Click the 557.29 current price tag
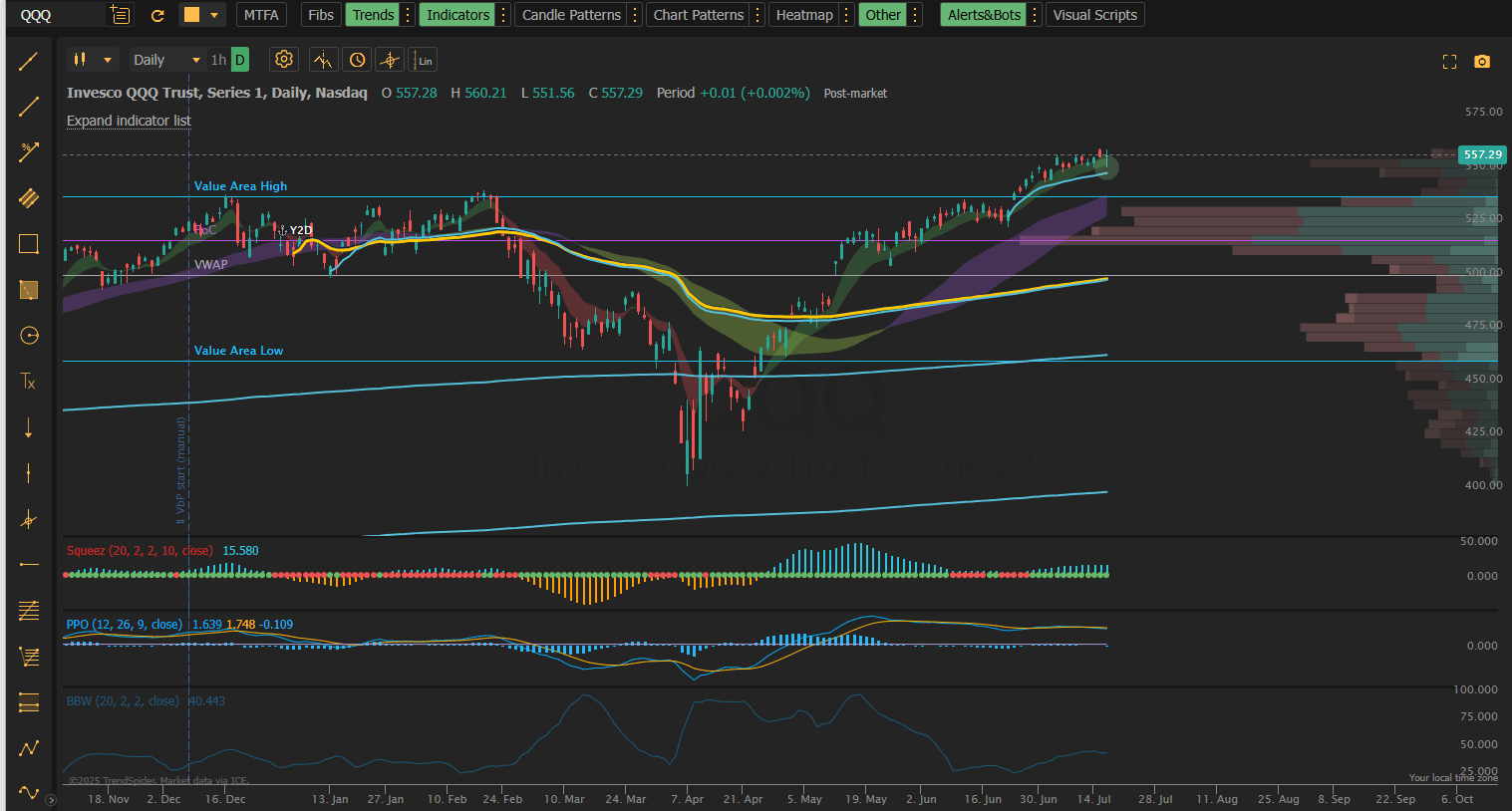1512x811 pixels. 1482,154
